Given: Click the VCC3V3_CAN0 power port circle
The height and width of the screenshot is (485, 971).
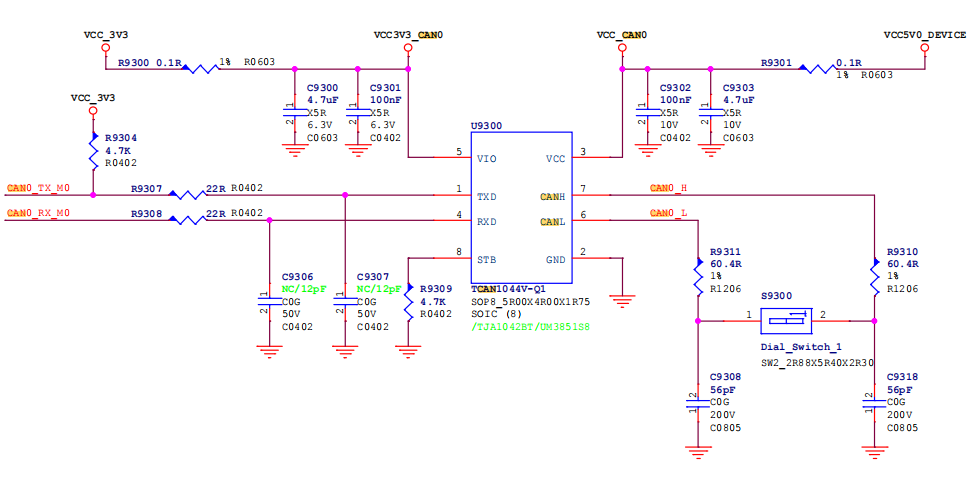Looking at the screenshot, I should [x=408, y=48].
